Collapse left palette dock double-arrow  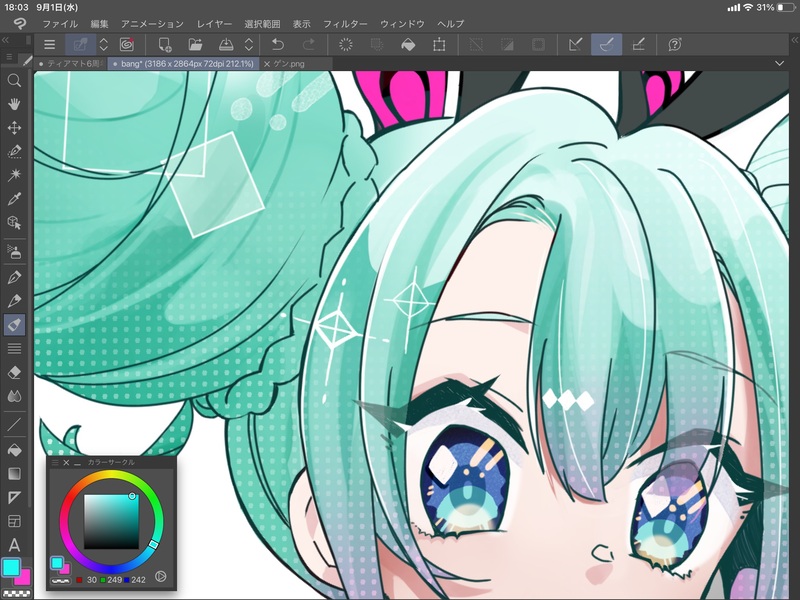[5, 40]
